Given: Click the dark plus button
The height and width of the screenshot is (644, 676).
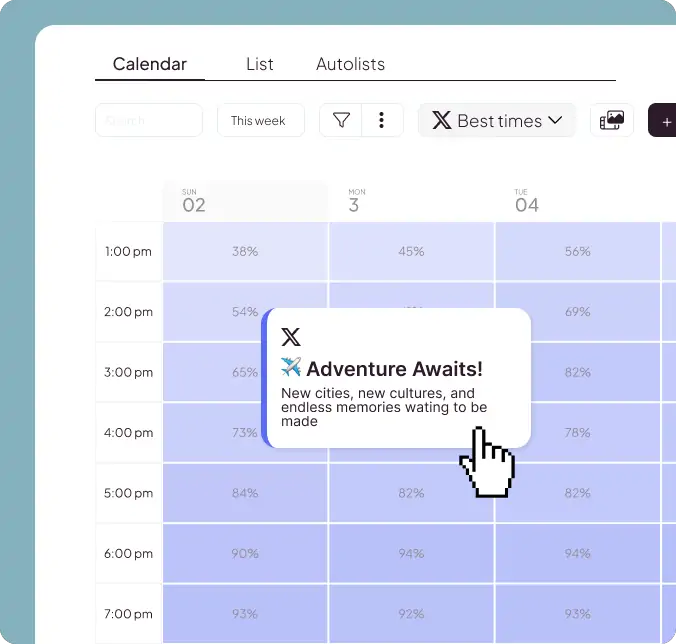Looking at the screenshot, I should (663, 121).
